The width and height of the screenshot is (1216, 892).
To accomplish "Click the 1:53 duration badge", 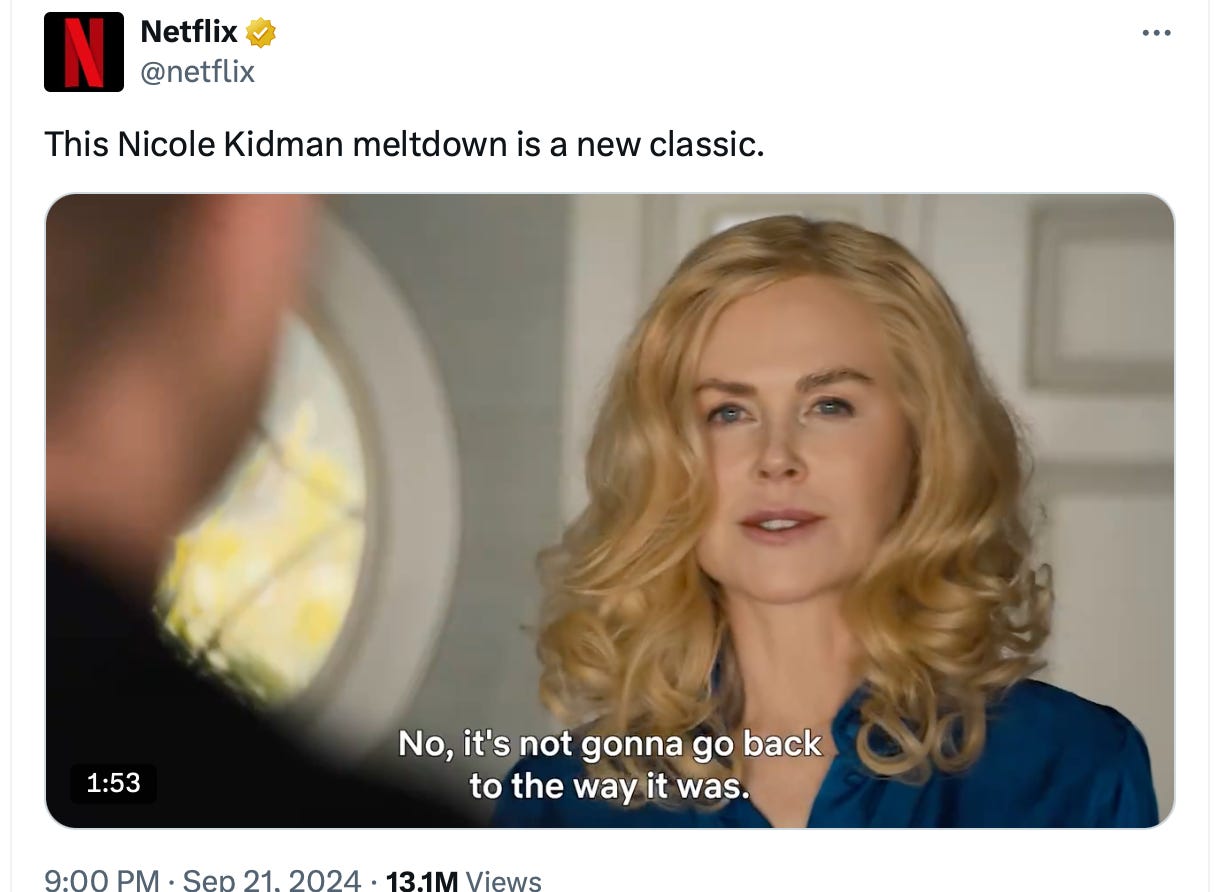I will [113, 783].
